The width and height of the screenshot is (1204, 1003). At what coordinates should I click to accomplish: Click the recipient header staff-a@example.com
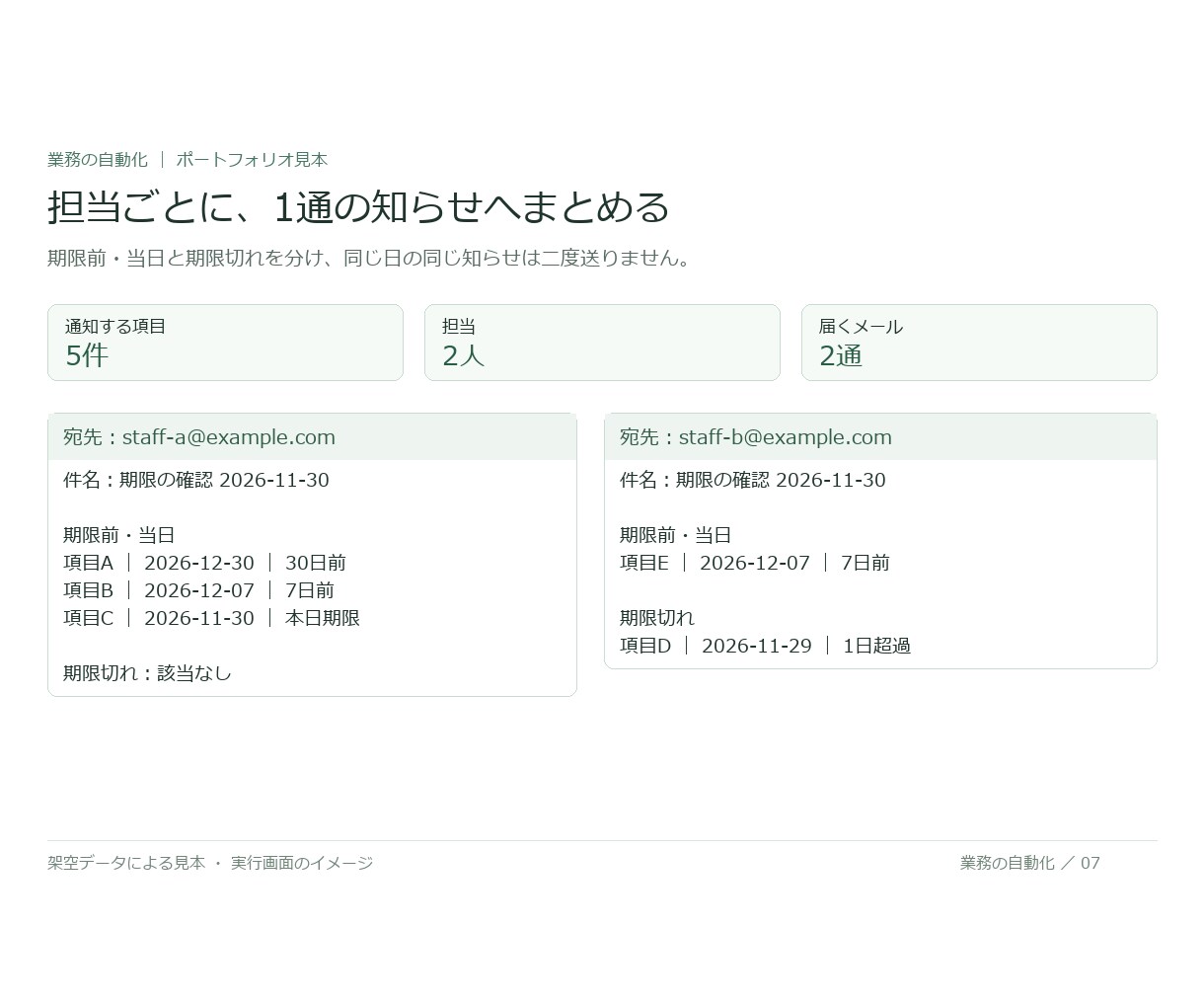click(312, 437)
